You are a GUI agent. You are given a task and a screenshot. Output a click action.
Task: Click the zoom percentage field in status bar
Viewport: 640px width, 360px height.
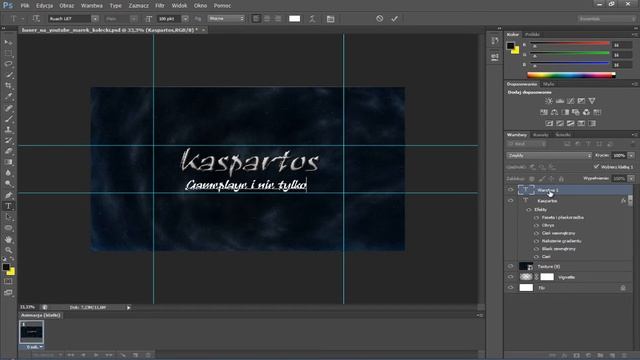click(28, 307)
